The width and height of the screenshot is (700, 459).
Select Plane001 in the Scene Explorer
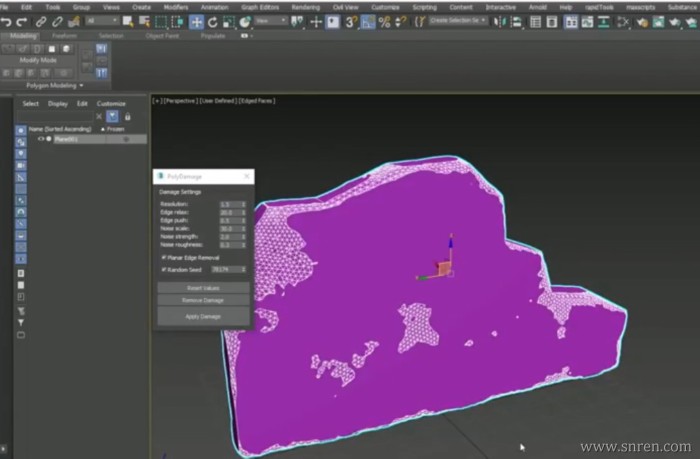point(66,139)
